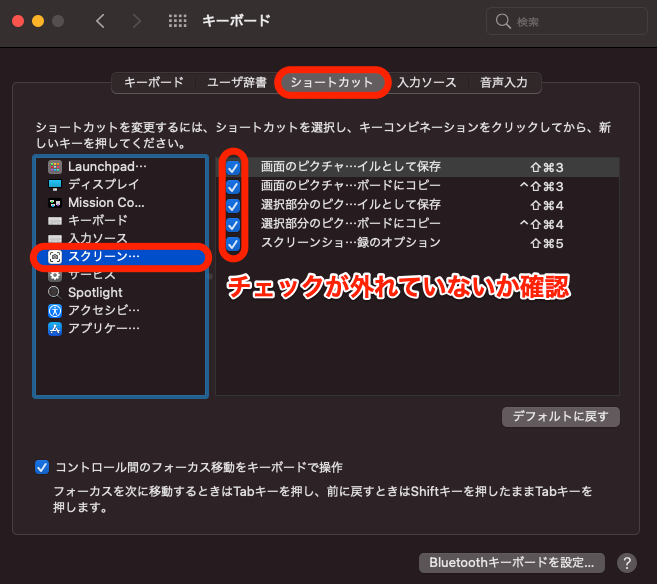Select the Mission Control icon
Screen dimensions: 657x584
click(55, 203)
